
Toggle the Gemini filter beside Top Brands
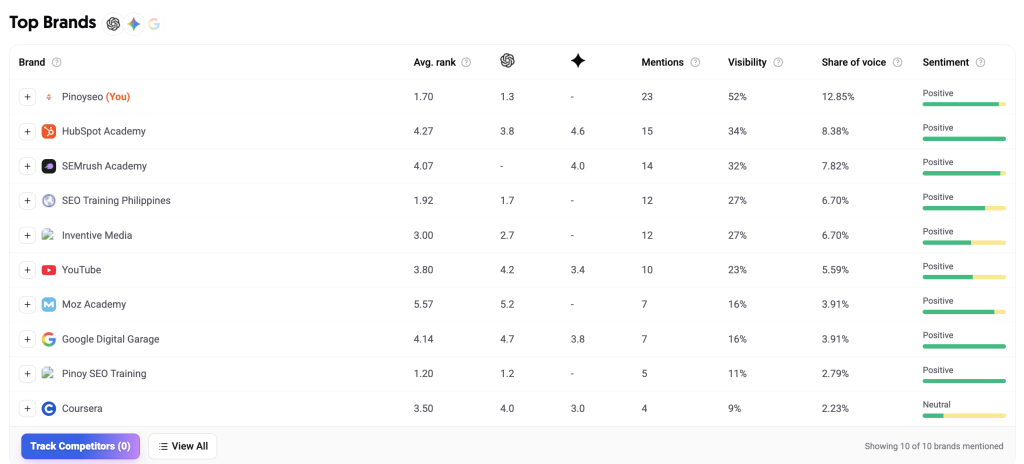coord(134,24)
